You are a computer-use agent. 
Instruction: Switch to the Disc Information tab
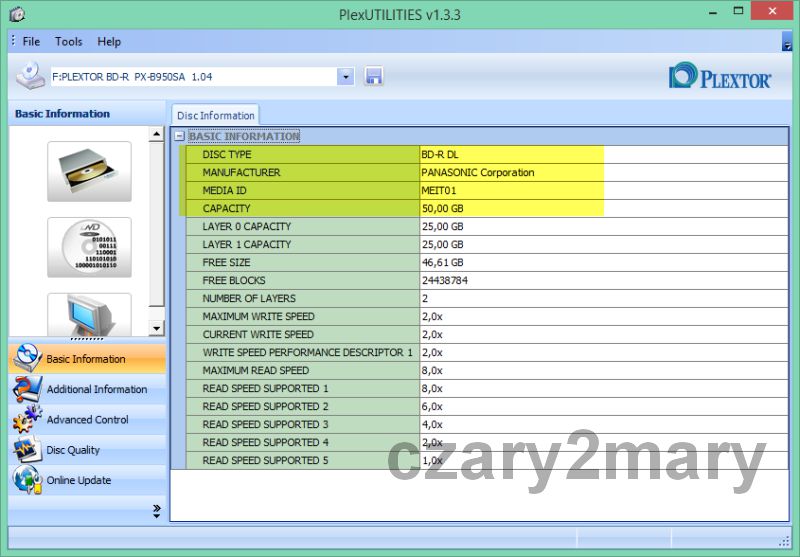(x=215, y=115)
